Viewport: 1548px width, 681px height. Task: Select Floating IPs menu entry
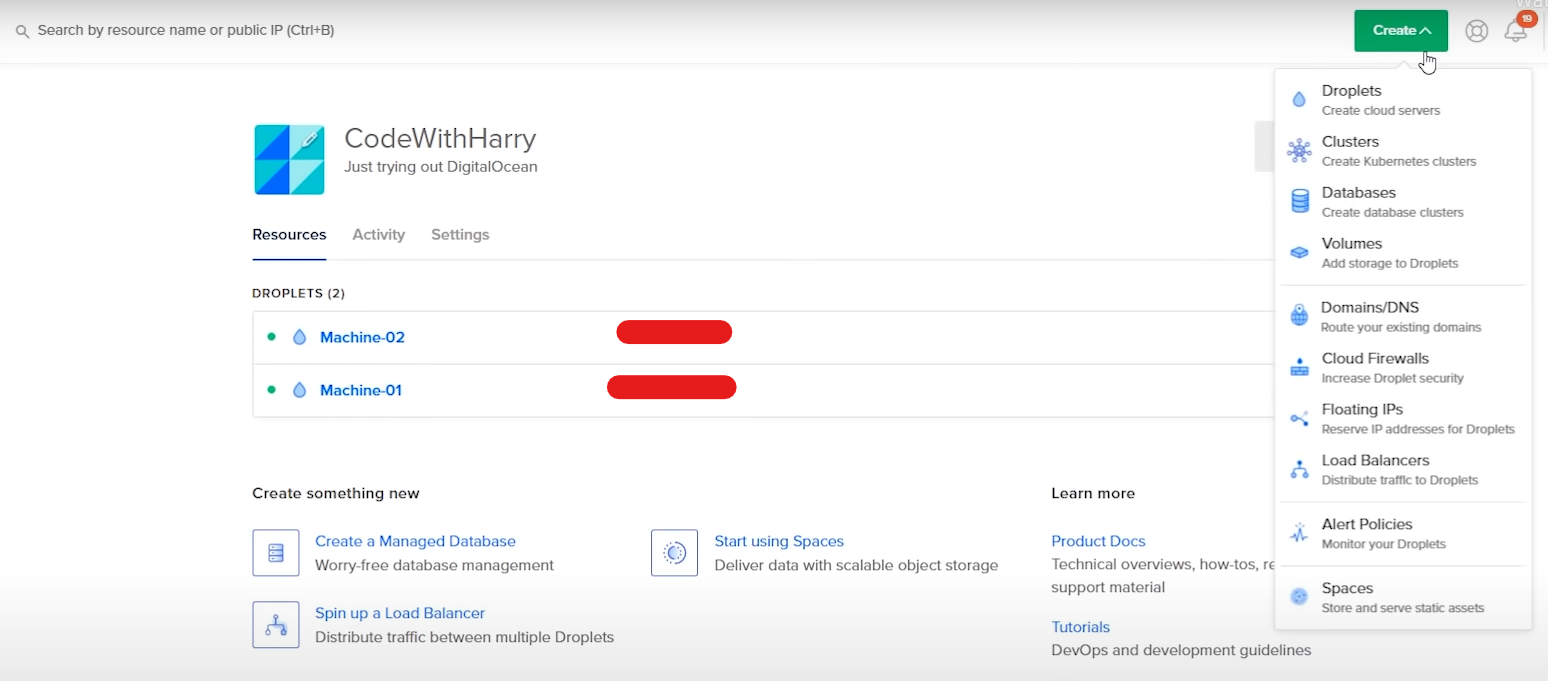pos(1404,419)
